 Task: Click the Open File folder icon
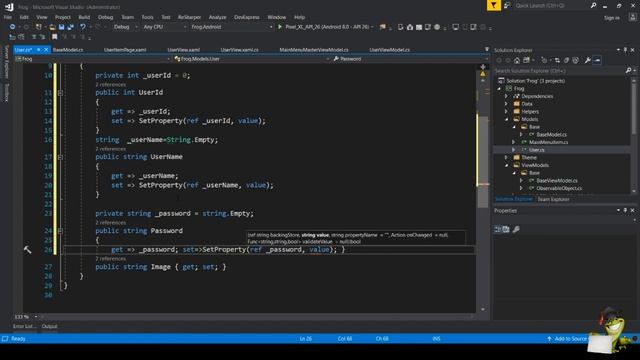point(52,27)
